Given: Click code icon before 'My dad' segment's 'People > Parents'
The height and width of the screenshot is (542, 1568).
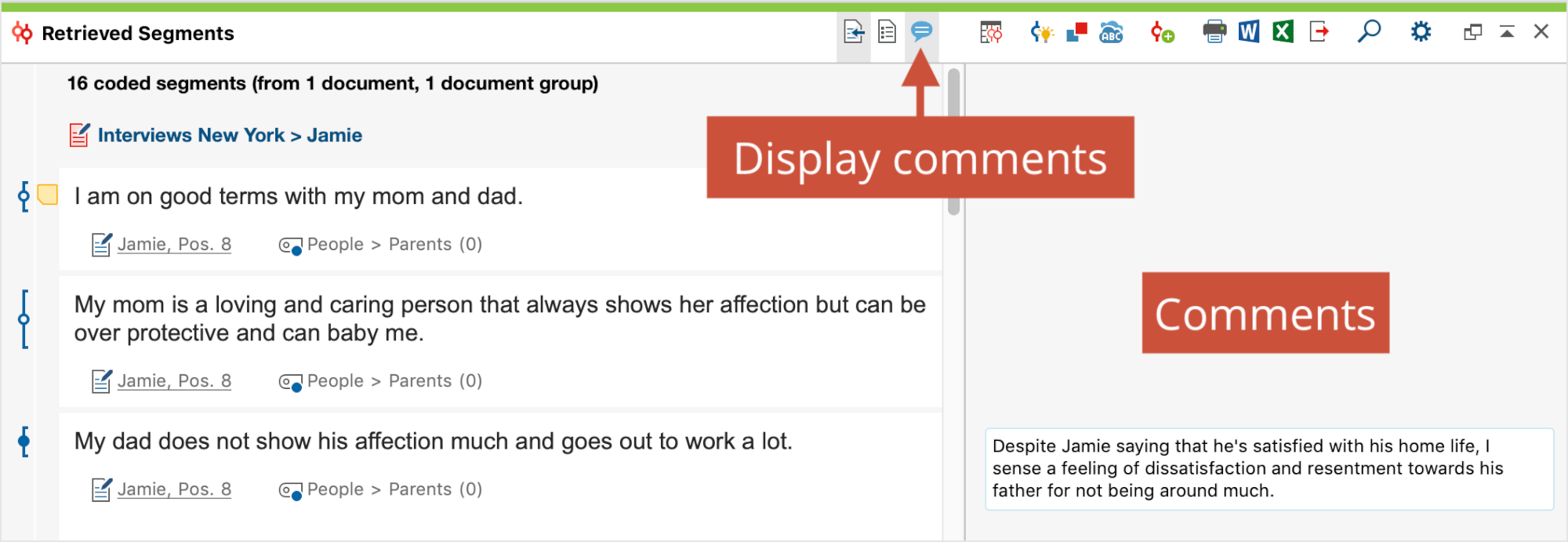Looking at the screenshot, I should point(290,491).
